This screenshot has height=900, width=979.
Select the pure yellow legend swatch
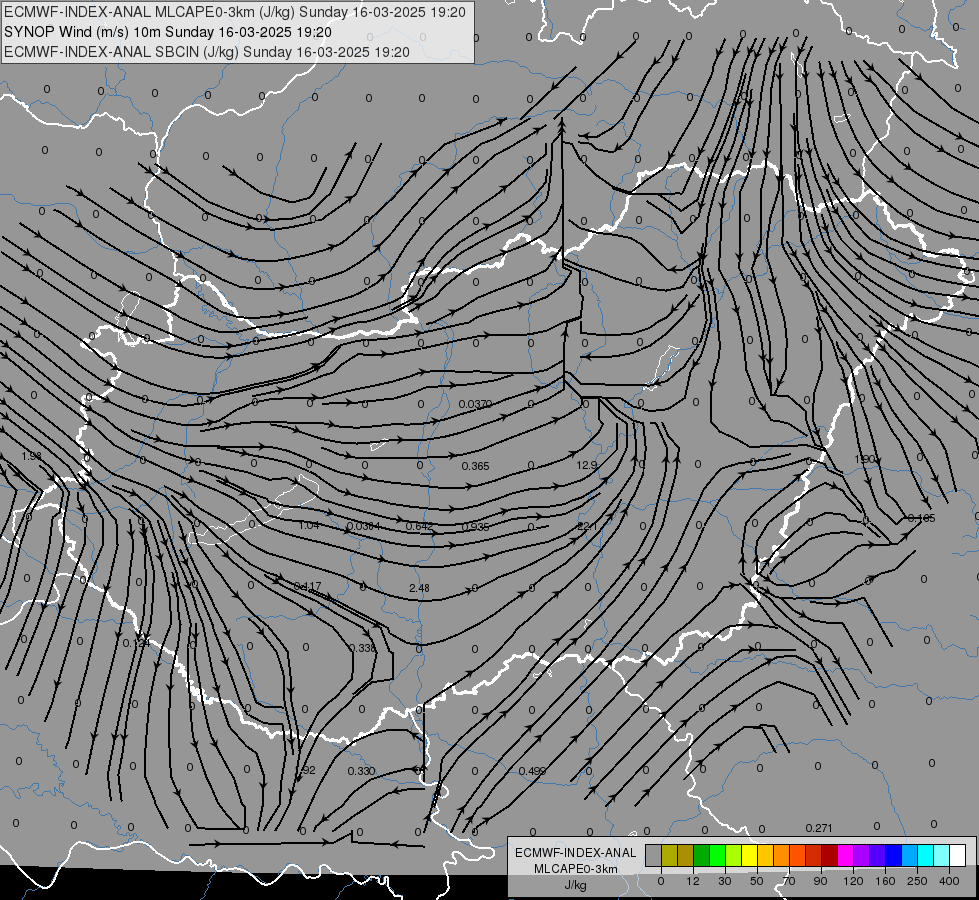750,855
